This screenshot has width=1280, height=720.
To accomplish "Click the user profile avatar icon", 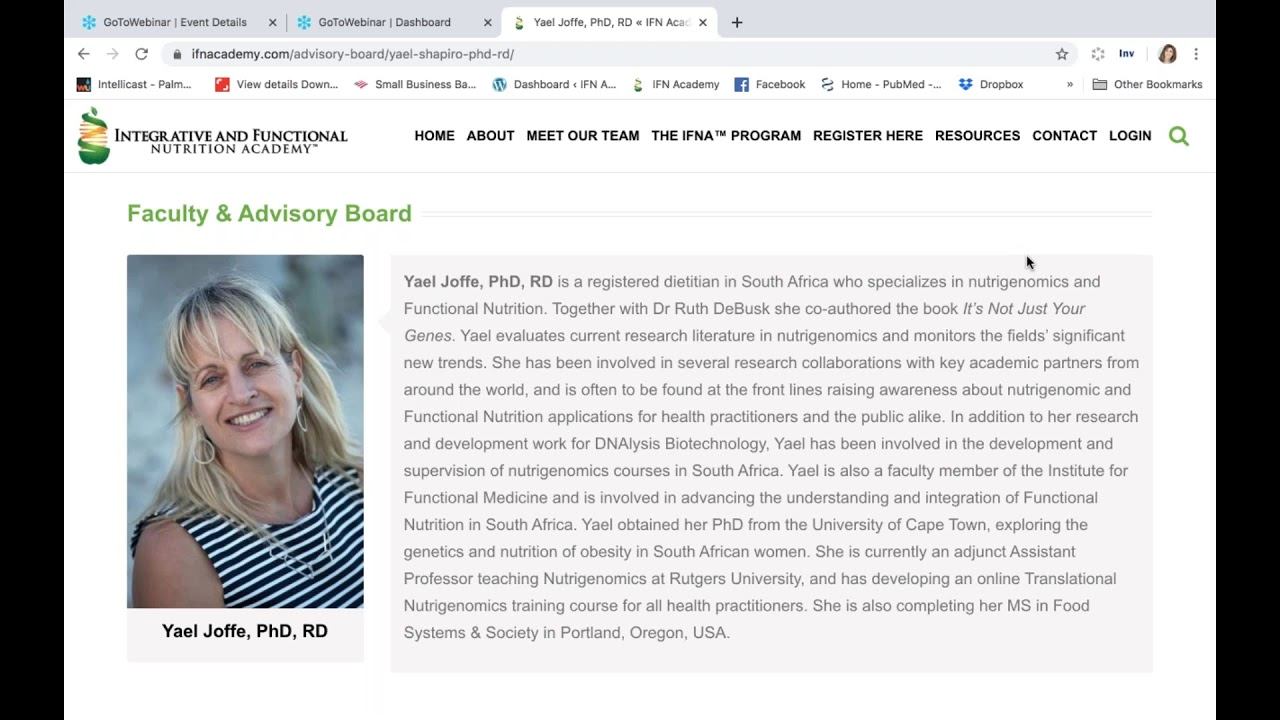I will click(x=1167, y=54).
